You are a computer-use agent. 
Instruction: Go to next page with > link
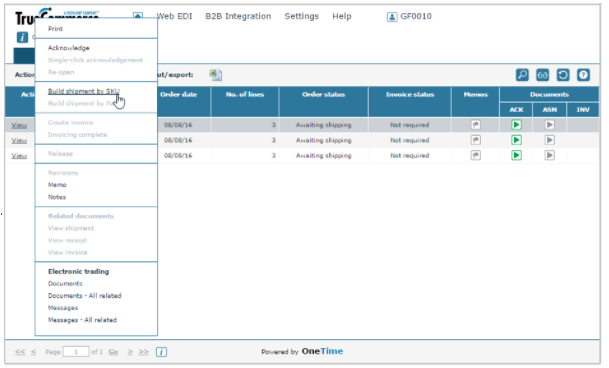(130, 352)
